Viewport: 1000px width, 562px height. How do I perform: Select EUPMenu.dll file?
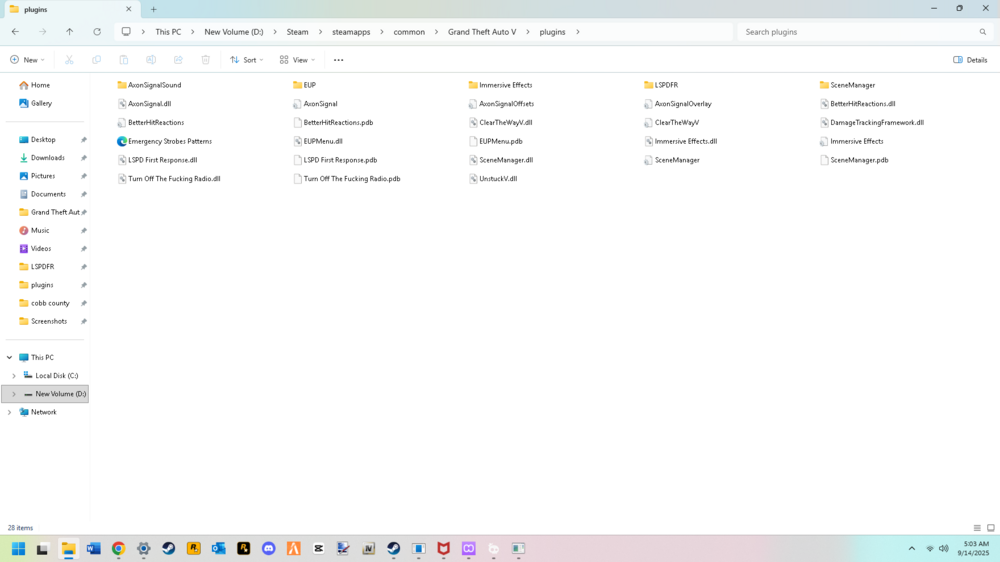click(x=318, y=141)
